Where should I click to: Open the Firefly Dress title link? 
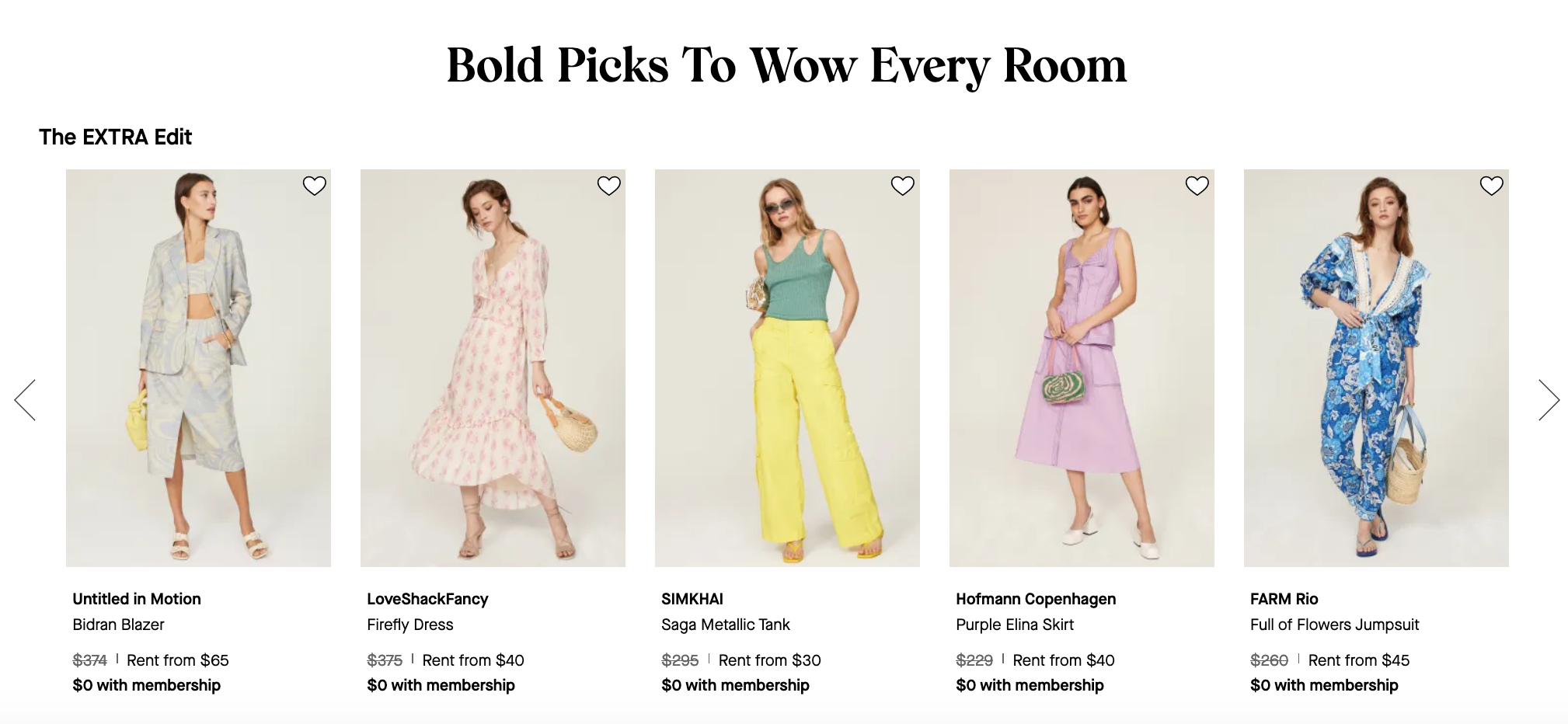[x=410, y=625]
